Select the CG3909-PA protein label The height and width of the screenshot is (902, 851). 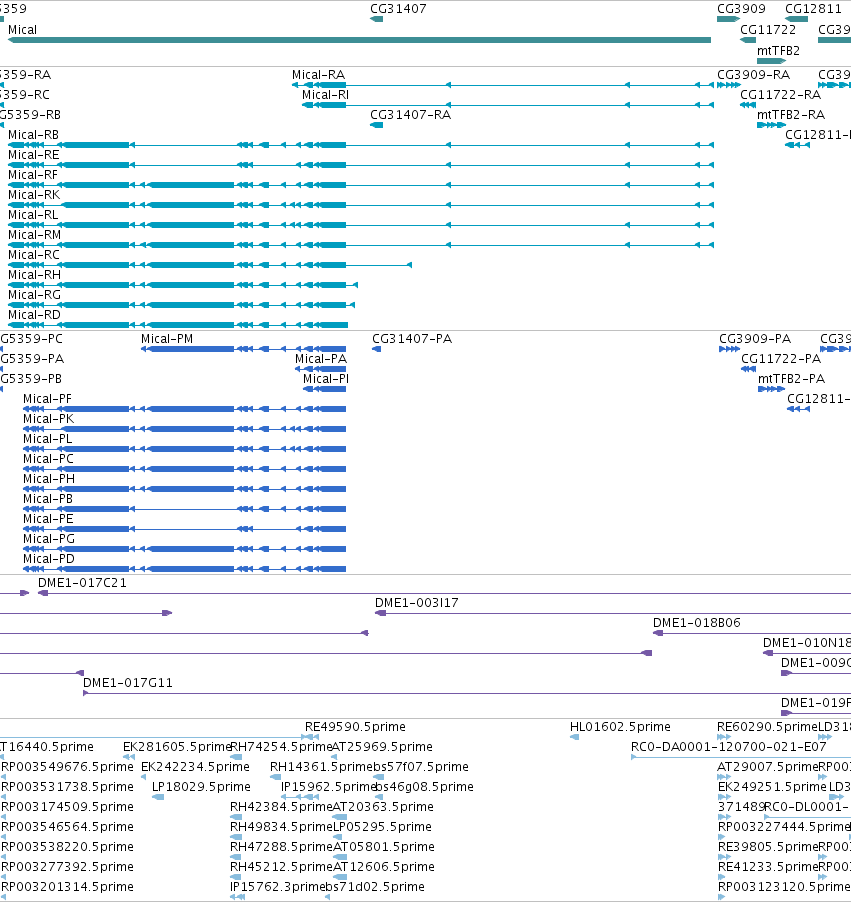[x=755, y=339]
